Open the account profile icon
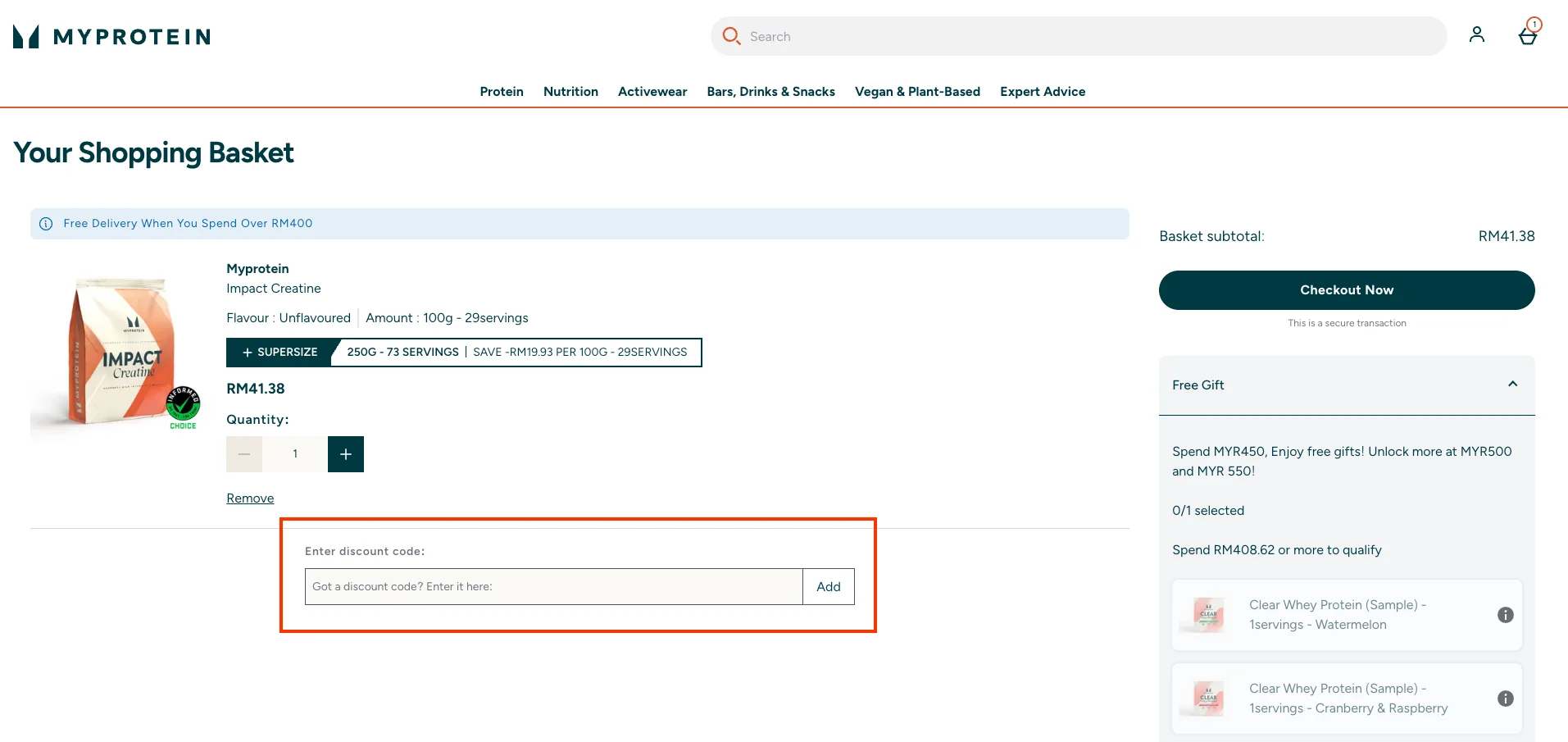1568x742 pixels. point(1477,34)
